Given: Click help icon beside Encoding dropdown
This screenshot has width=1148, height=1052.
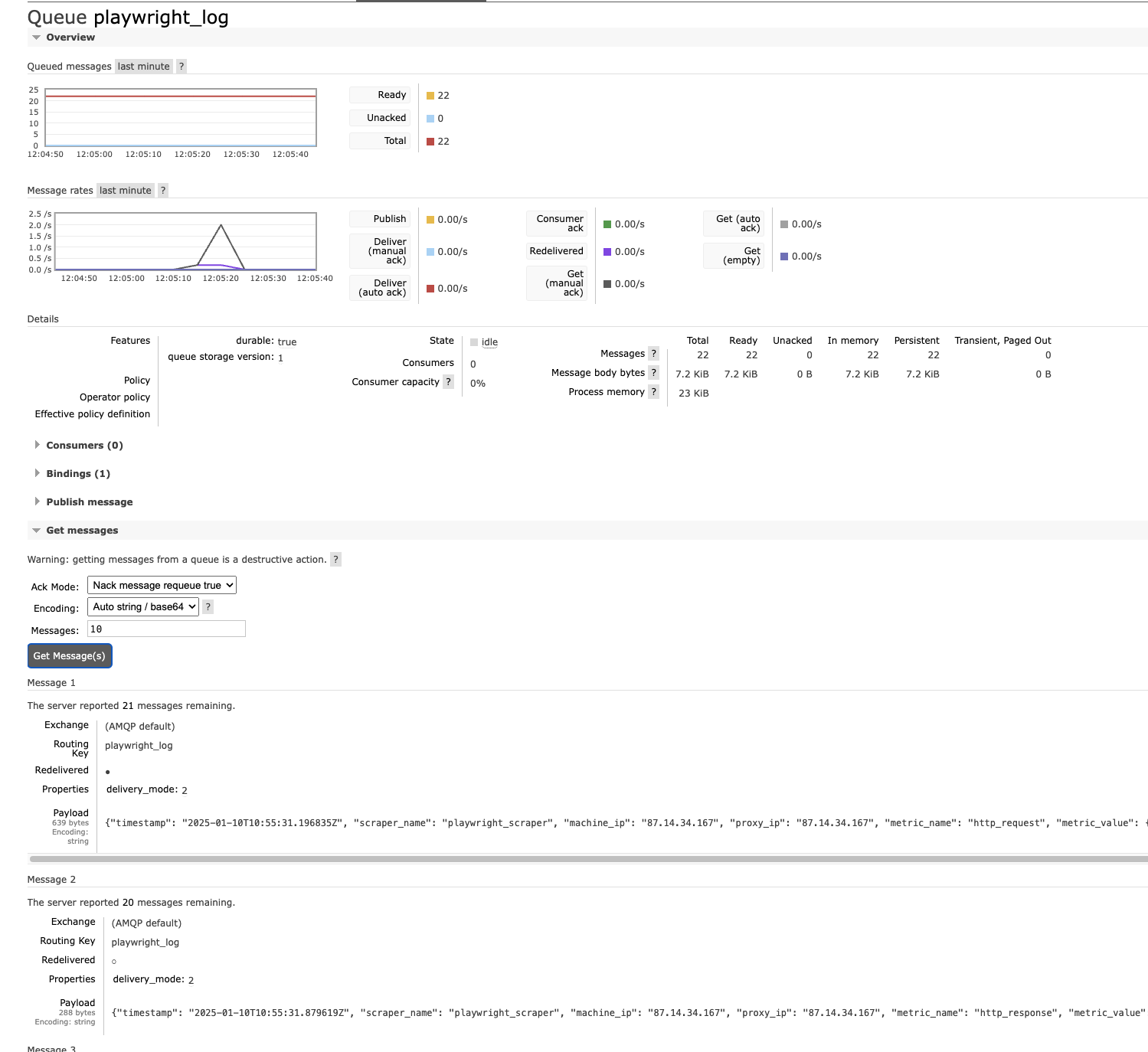Looking at the screenshot, I should pos(208,607).
